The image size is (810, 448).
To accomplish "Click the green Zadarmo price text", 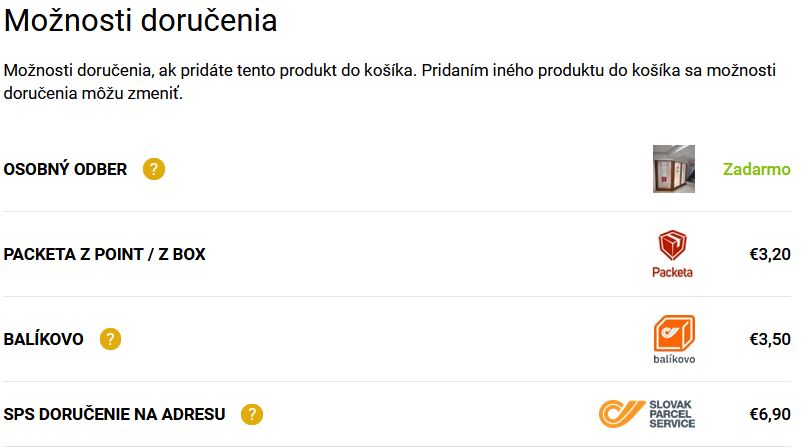I will coord(756,169).
